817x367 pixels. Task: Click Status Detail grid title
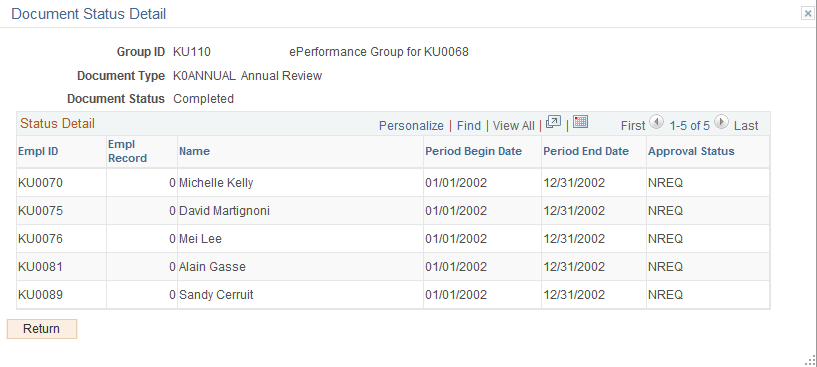[x=57, y=124]
